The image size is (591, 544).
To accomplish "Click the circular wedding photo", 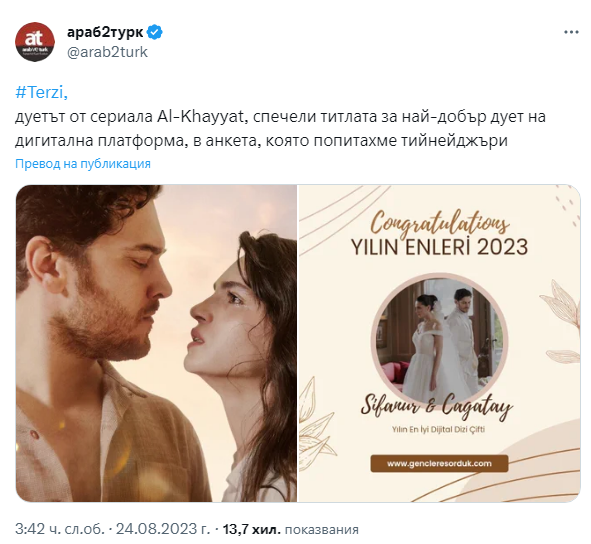I will 439,340.
